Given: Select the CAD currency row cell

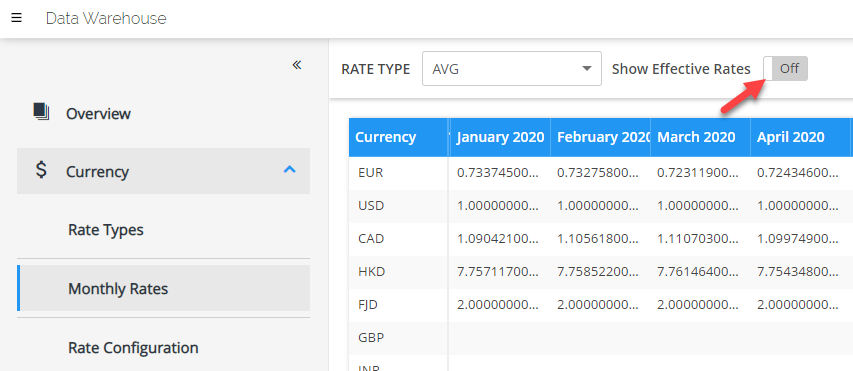Looking at the screenshot, I should [x=398, y=239].
